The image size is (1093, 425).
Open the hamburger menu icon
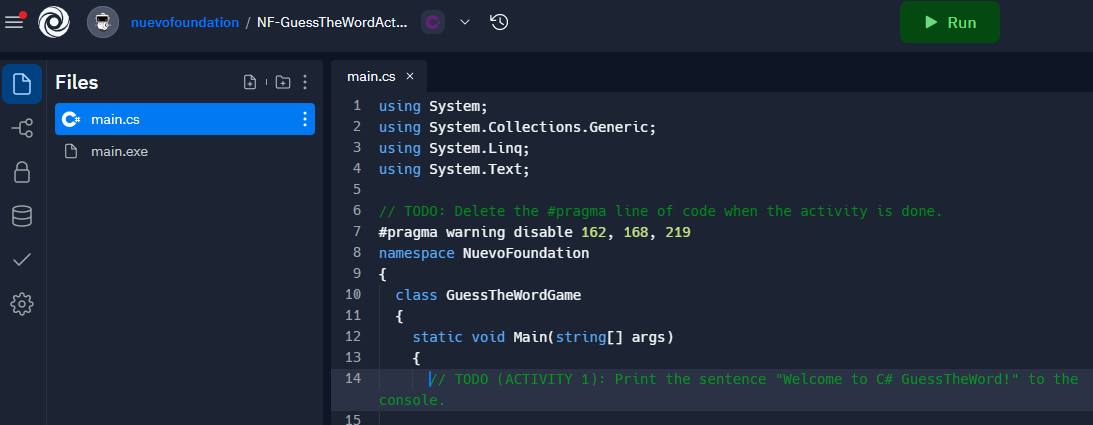tap(14, 22)
